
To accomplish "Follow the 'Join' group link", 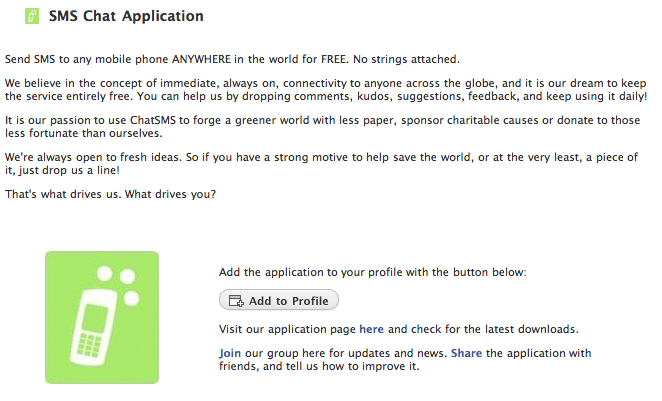I will [230, 353].
